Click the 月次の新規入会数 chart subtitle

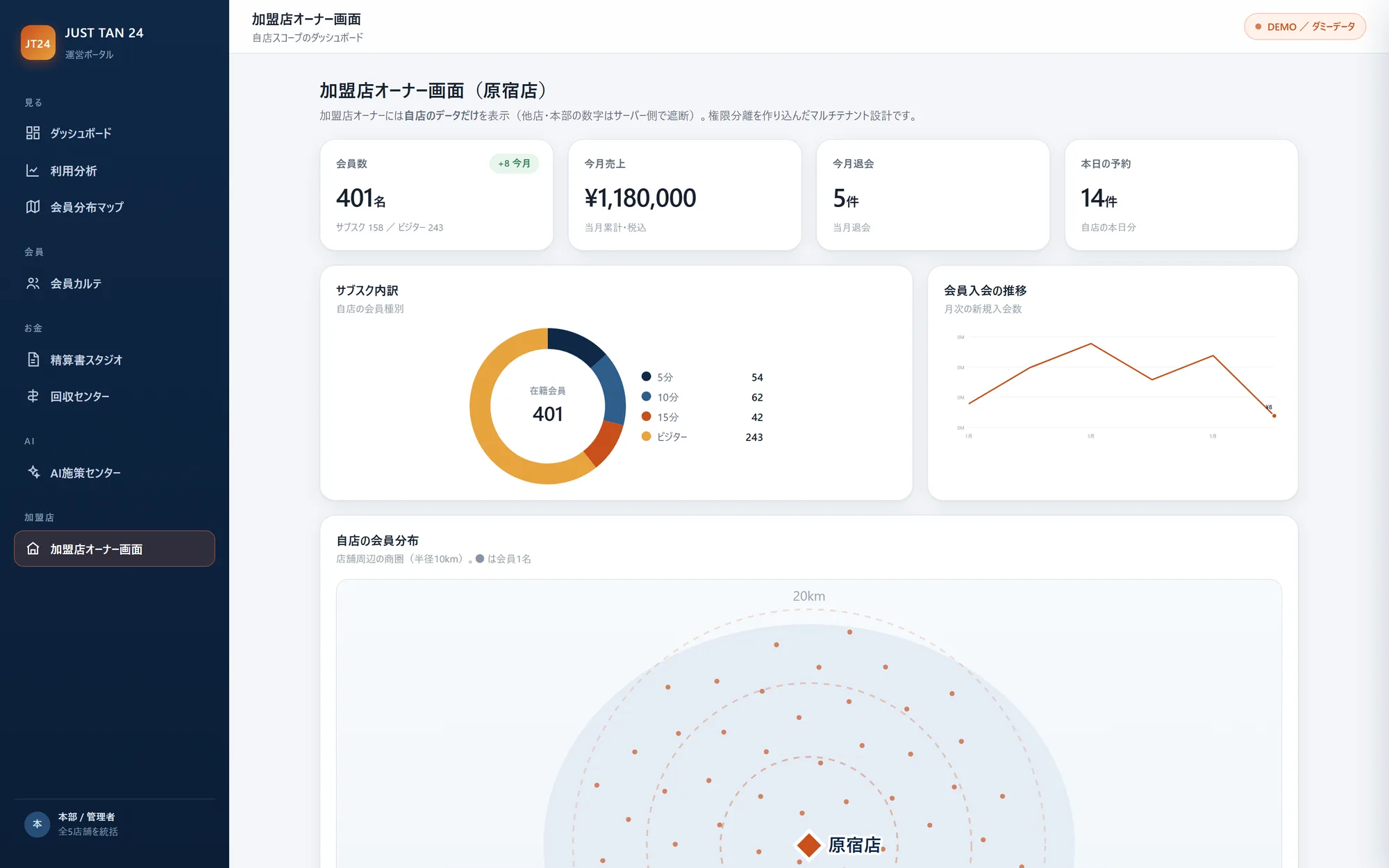pyautogui.click(x=983, y=309)
